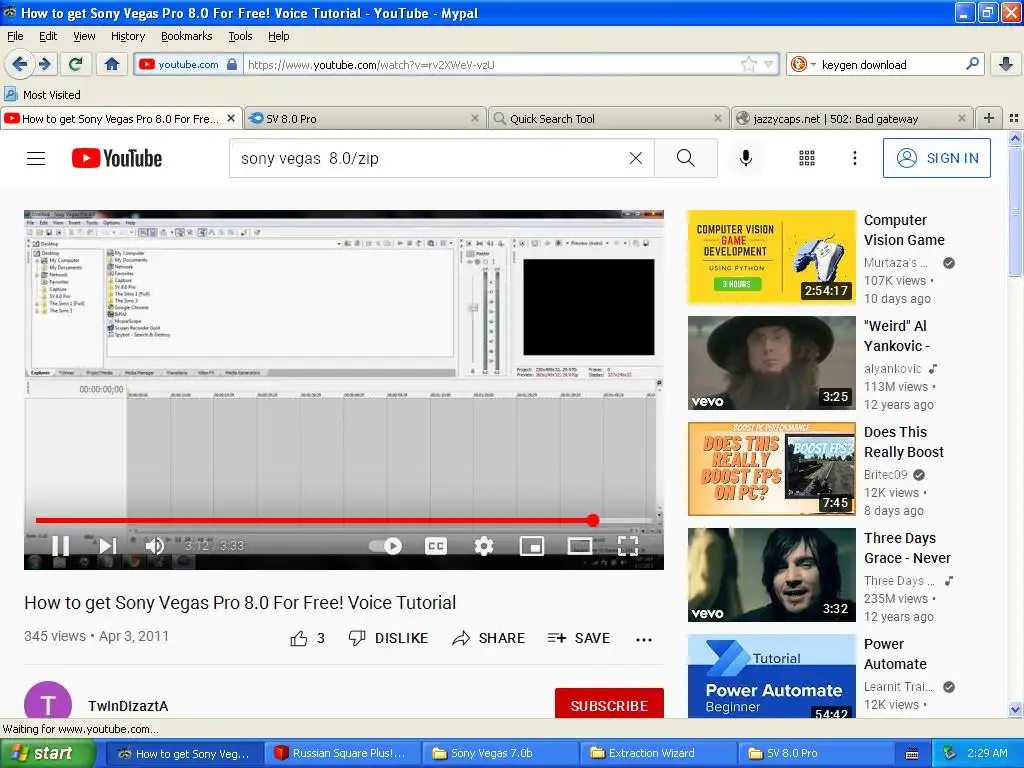This screenshot has width=1024, height=768.
Task: Open the Downloads arrow icon
Action: click(x=1006, y=64)
